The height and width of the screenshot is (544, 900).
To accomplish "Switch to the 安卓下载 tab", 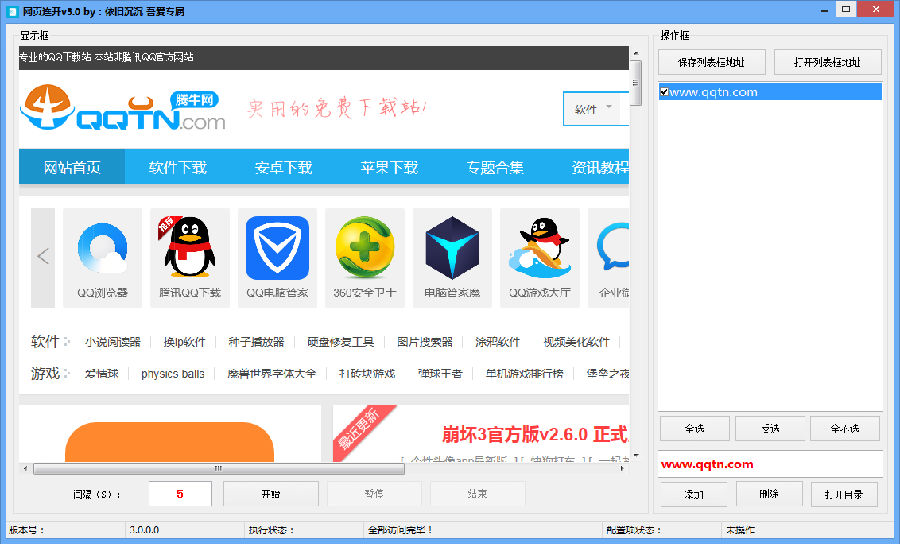I will tap(283, 167).
